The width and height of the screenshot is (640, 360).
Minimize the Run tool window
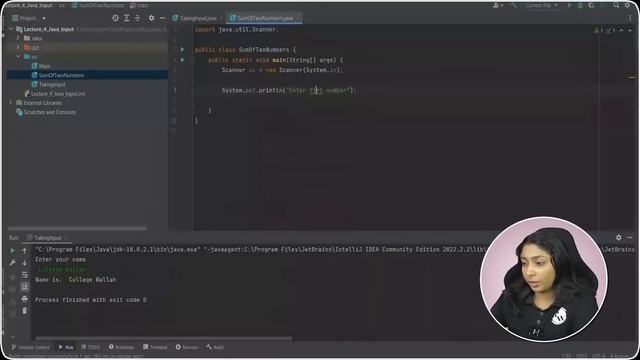[x=630, y=237]
